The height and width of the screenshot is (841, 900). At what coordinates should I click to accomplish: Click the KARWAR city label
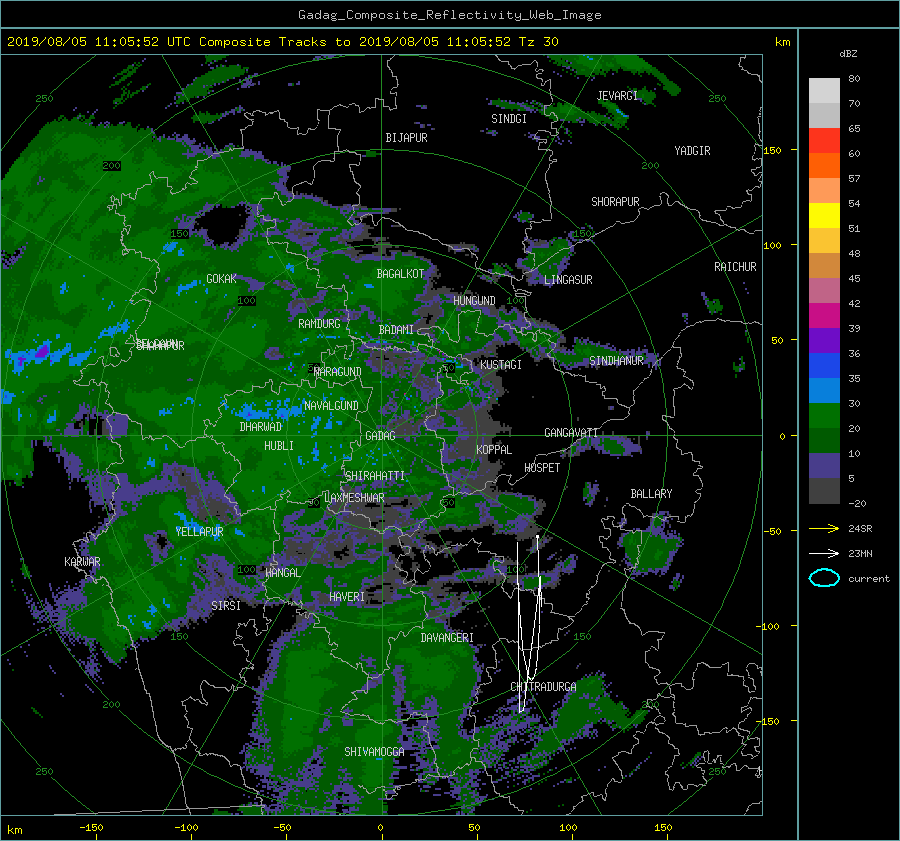82,561
